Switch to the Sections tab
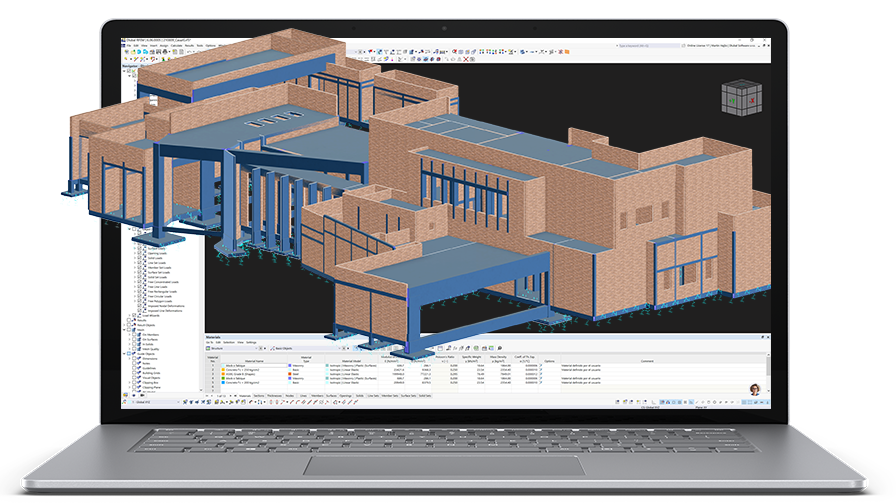 (259, 395)
